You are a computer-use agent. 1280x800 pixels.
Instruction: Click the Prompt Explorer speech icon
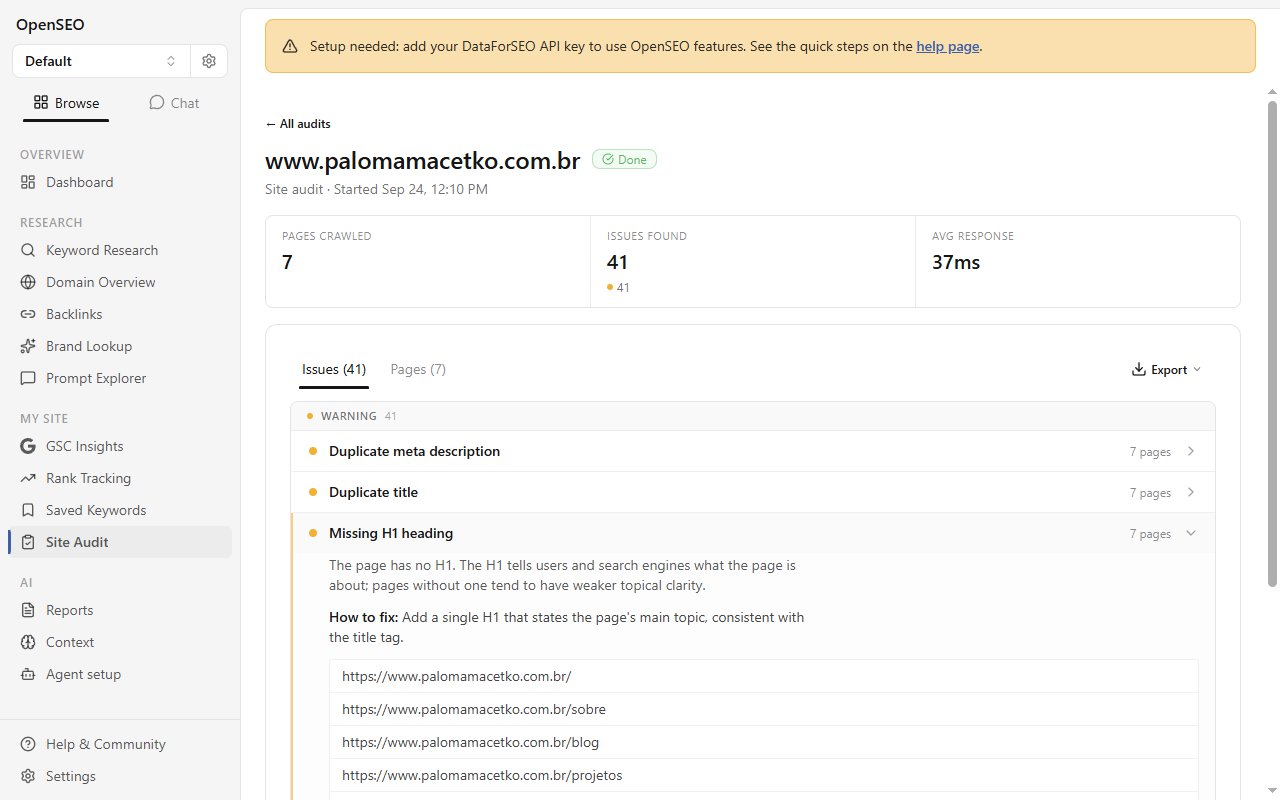[28, 378]
